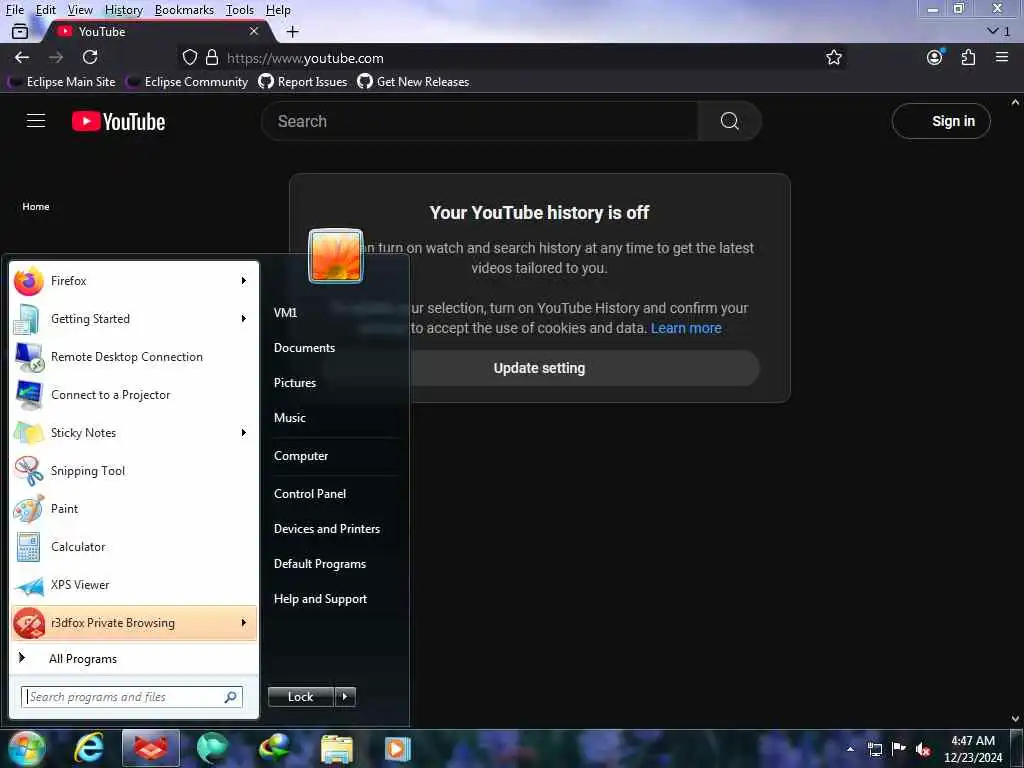Click the browser back arrow
Image resolution: width=1024 pixels, height=768 pixels.
(22, 57)
